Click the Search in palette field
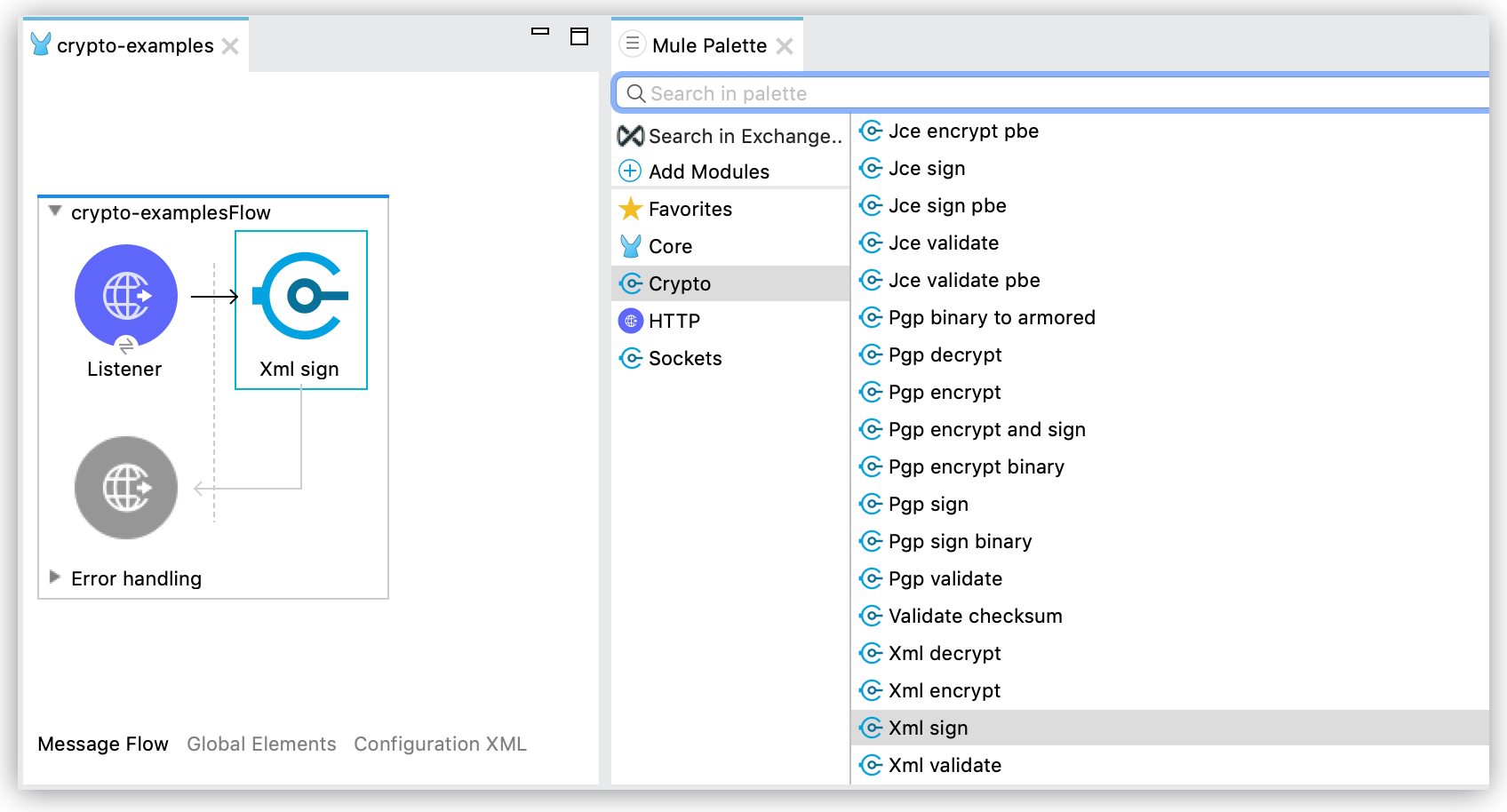The image size is (1507, 812). [889, 92]
